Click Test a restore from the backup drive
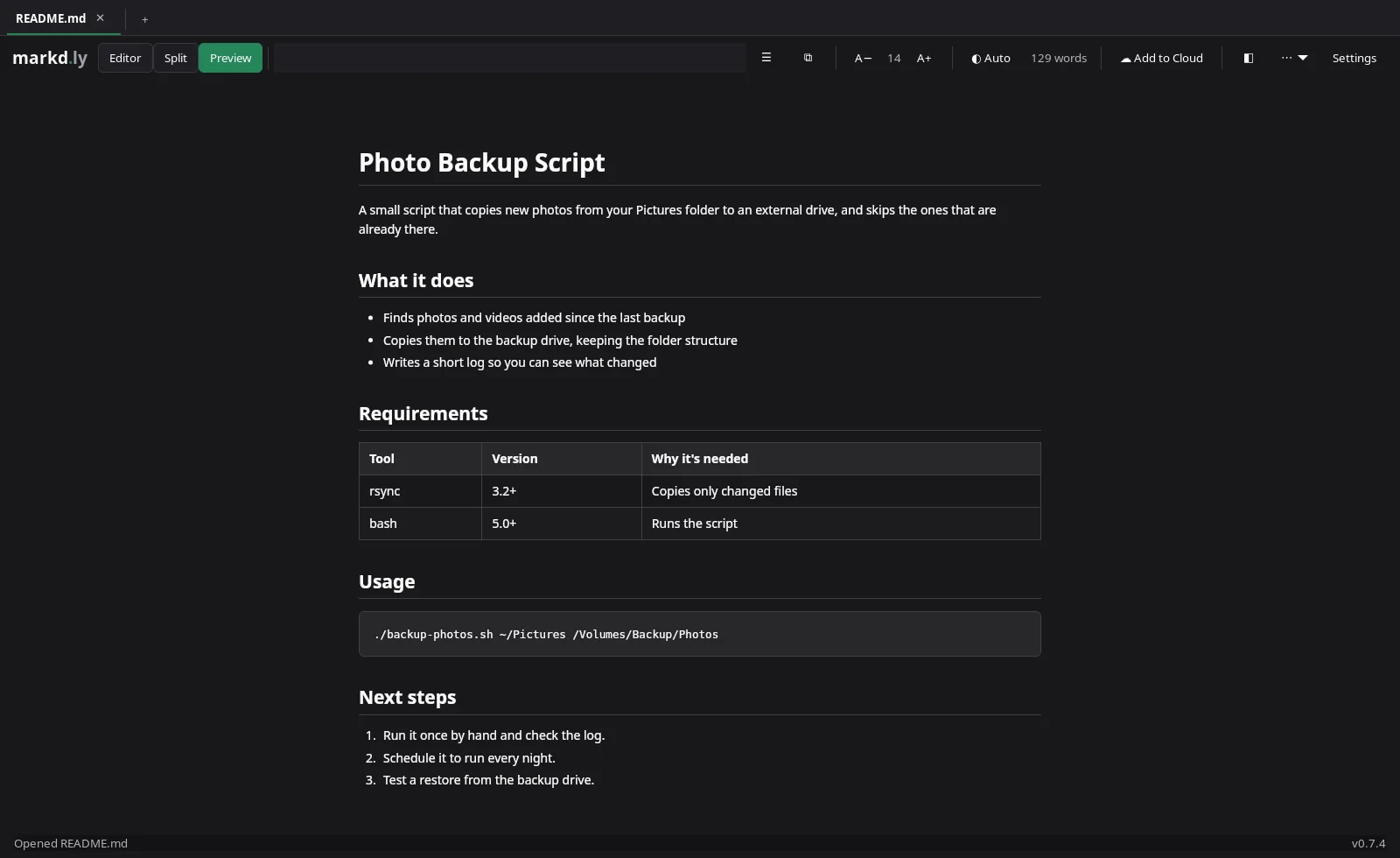1400x858 pixels. (x=488, y=780)
